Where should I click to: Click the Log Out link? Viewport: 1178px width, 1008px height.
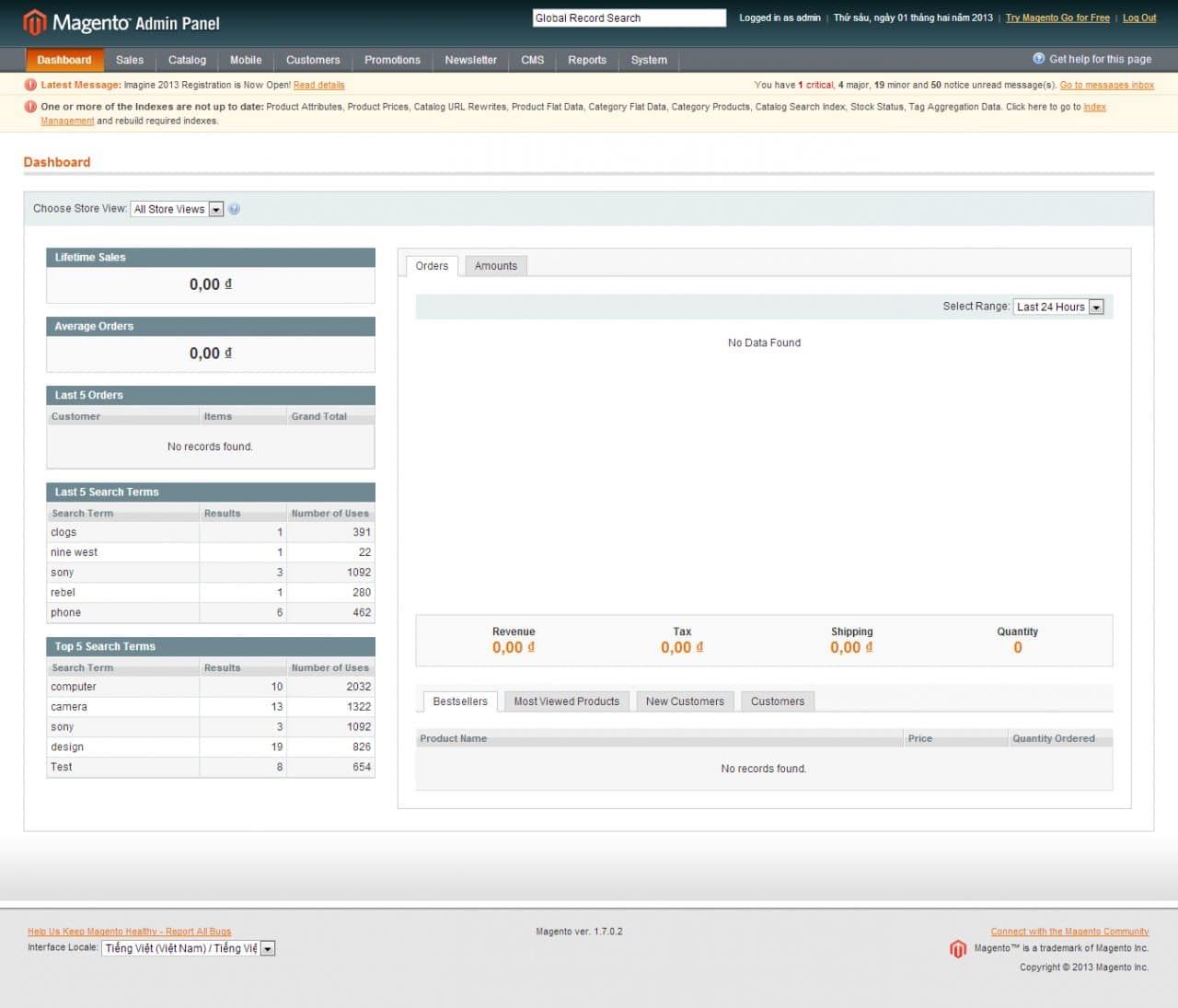point(1138,17)
